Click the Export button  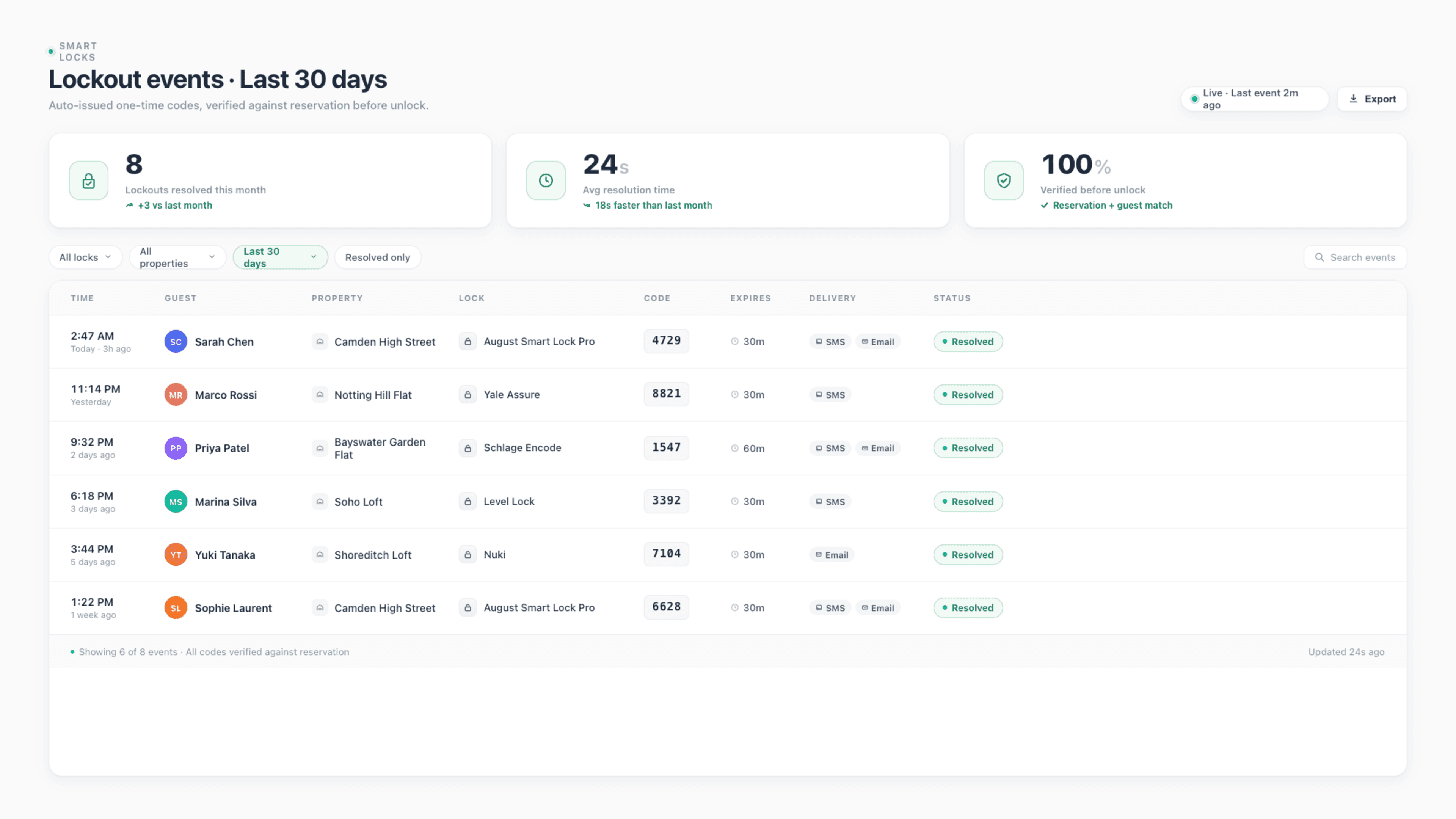[x=1372, y=99]
